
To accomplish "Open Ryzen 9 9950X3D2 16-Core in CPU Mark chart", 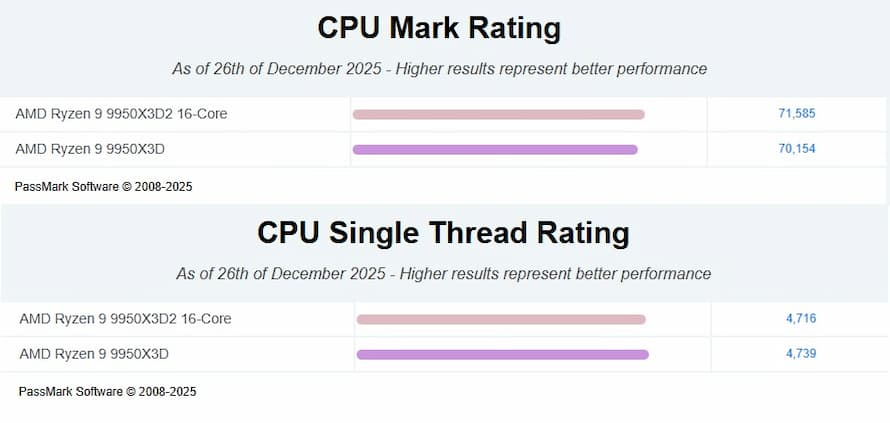I will 121,114.
